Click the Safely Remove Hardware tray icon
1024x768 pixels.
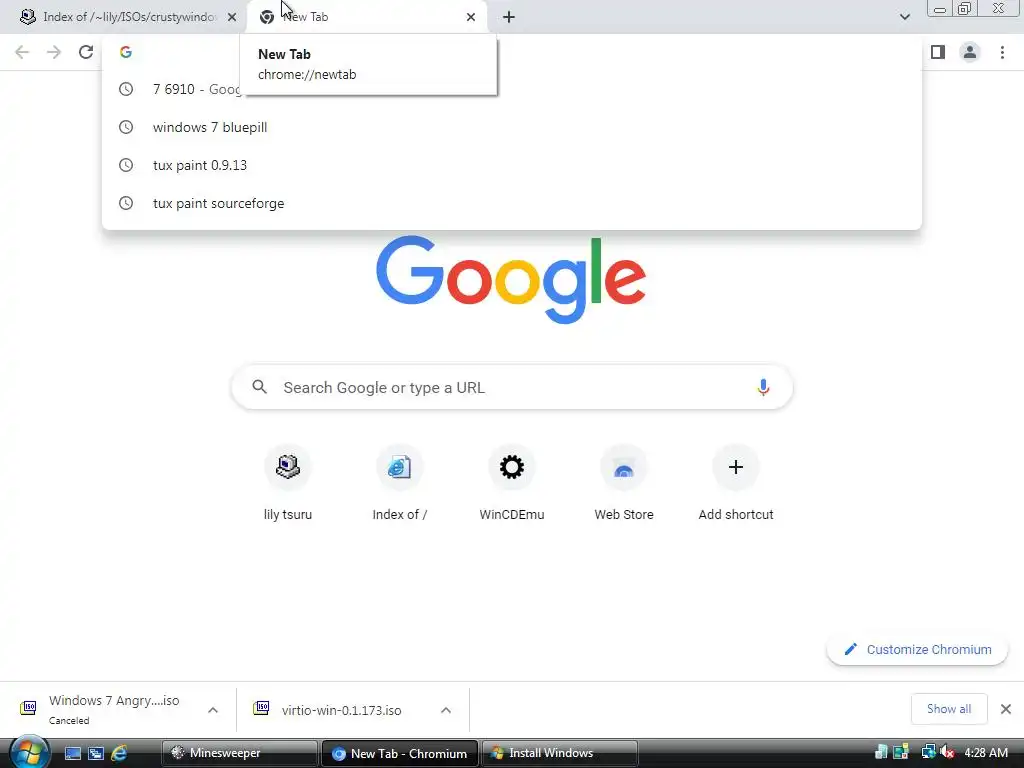[881, 753]
